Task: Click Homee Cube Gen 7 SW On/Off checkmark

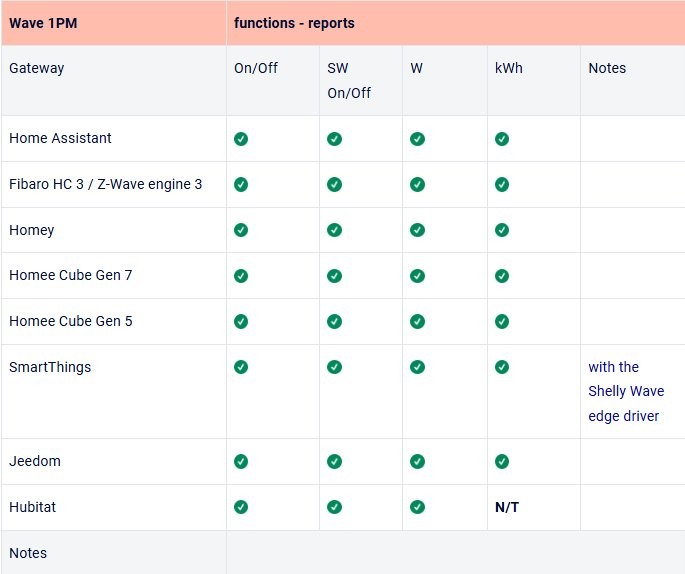Action: pyautogui.click(x=334, y=276)
